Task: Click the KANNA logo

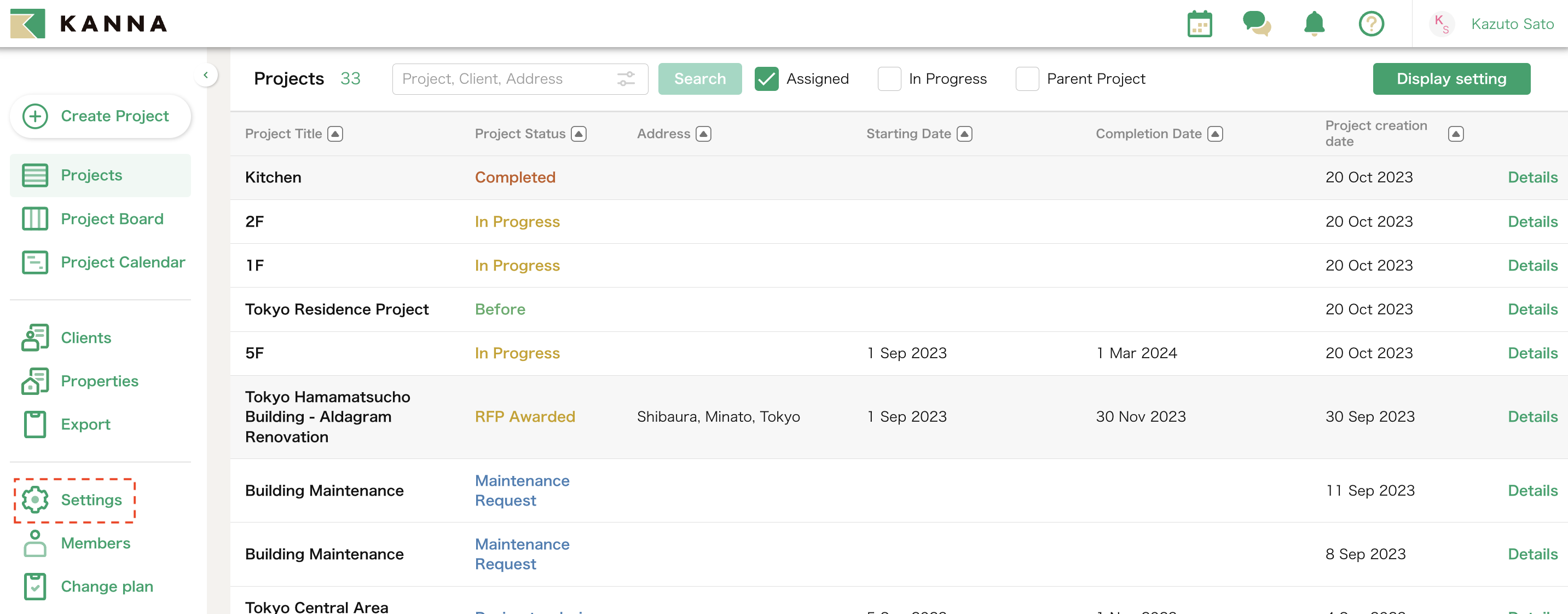Action: tap(89, 24)
